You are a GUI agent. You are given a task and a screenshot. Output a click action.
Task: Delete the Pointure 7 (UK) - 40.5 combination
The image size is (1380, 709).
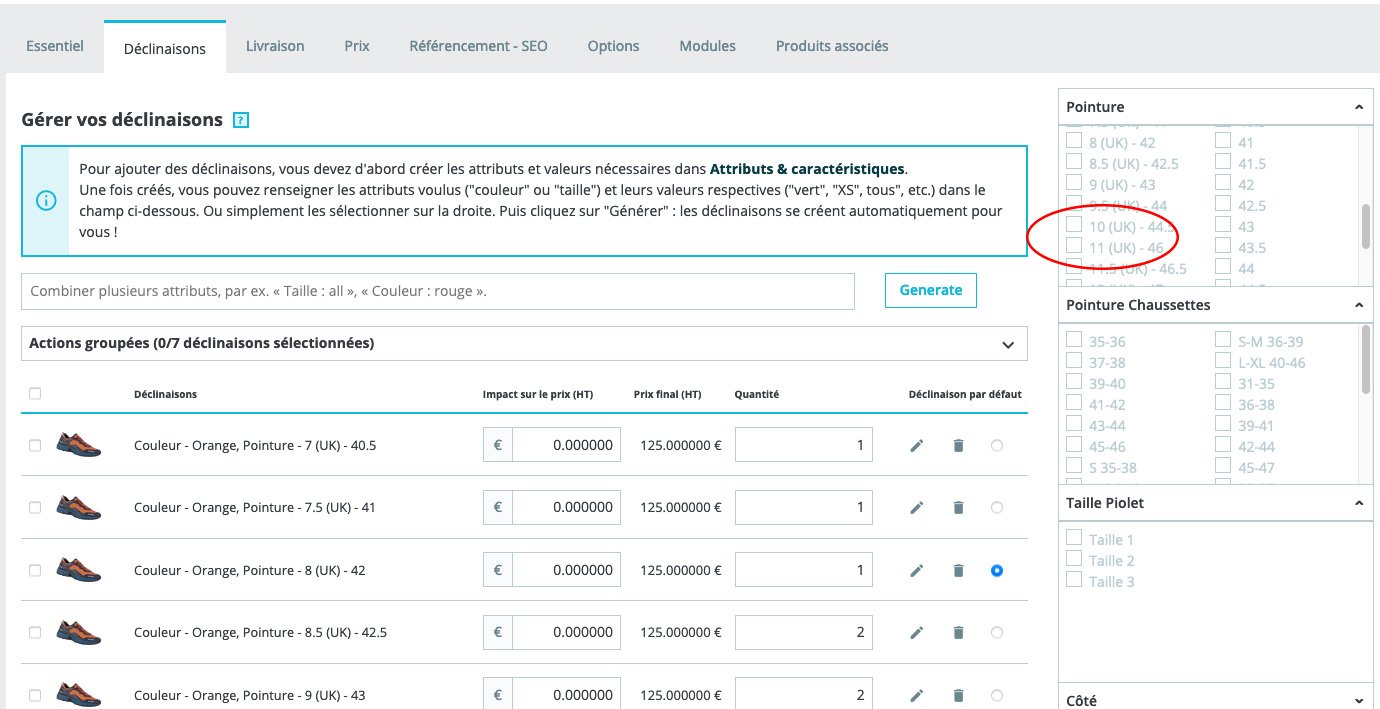coord(958,445)
